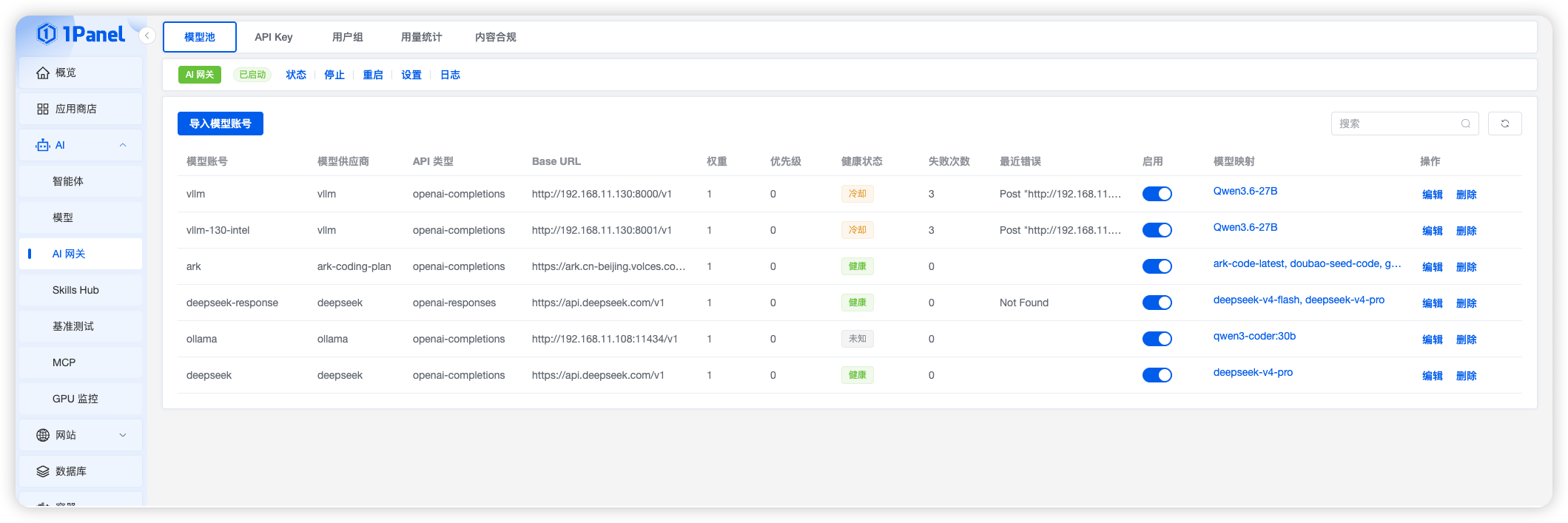Turn off the deepseek account switch
The image size is (1568, 523).
click(x=1157, y=375)
